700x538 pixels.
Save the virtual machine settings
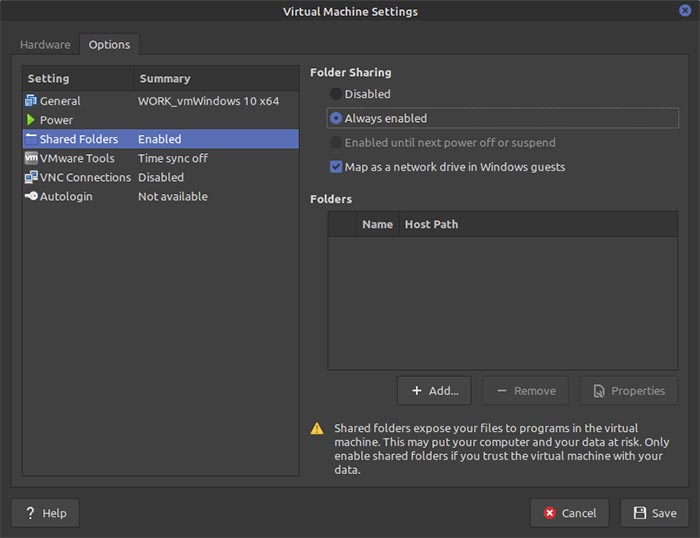(654, 513)
